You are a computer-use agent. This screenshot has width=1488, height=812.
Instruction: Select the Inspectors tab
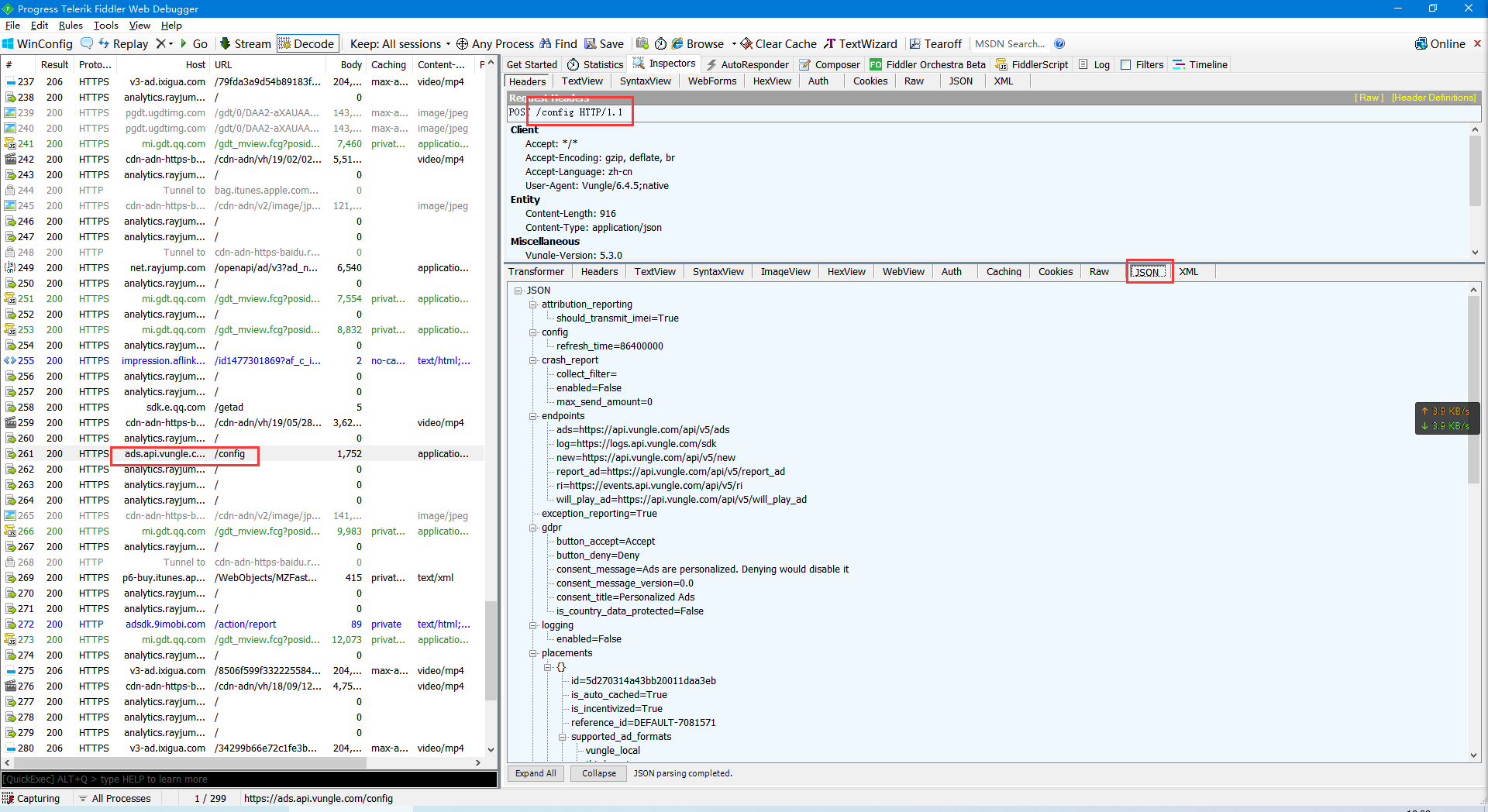click(664, 64)
